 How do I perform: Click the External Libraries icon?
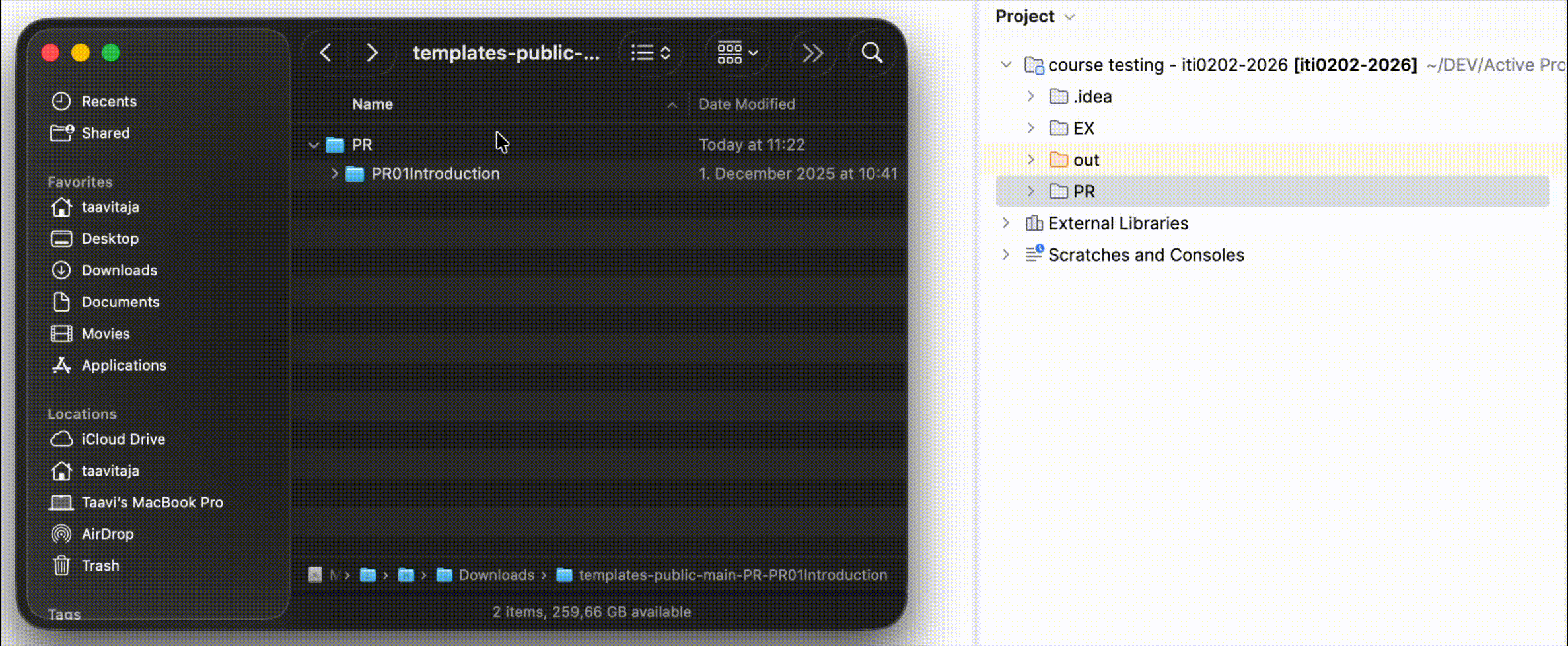click(1034, 223)
